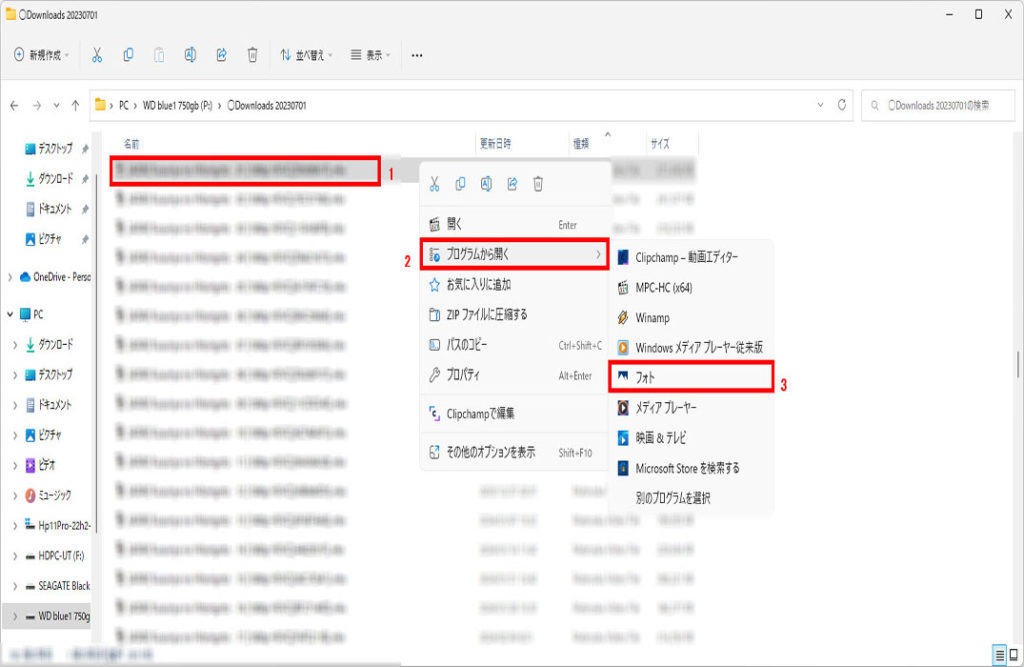This screenshot has height=667, width=1024.
Task: Click the rename icon in the context menu
Action: point(486,184)
